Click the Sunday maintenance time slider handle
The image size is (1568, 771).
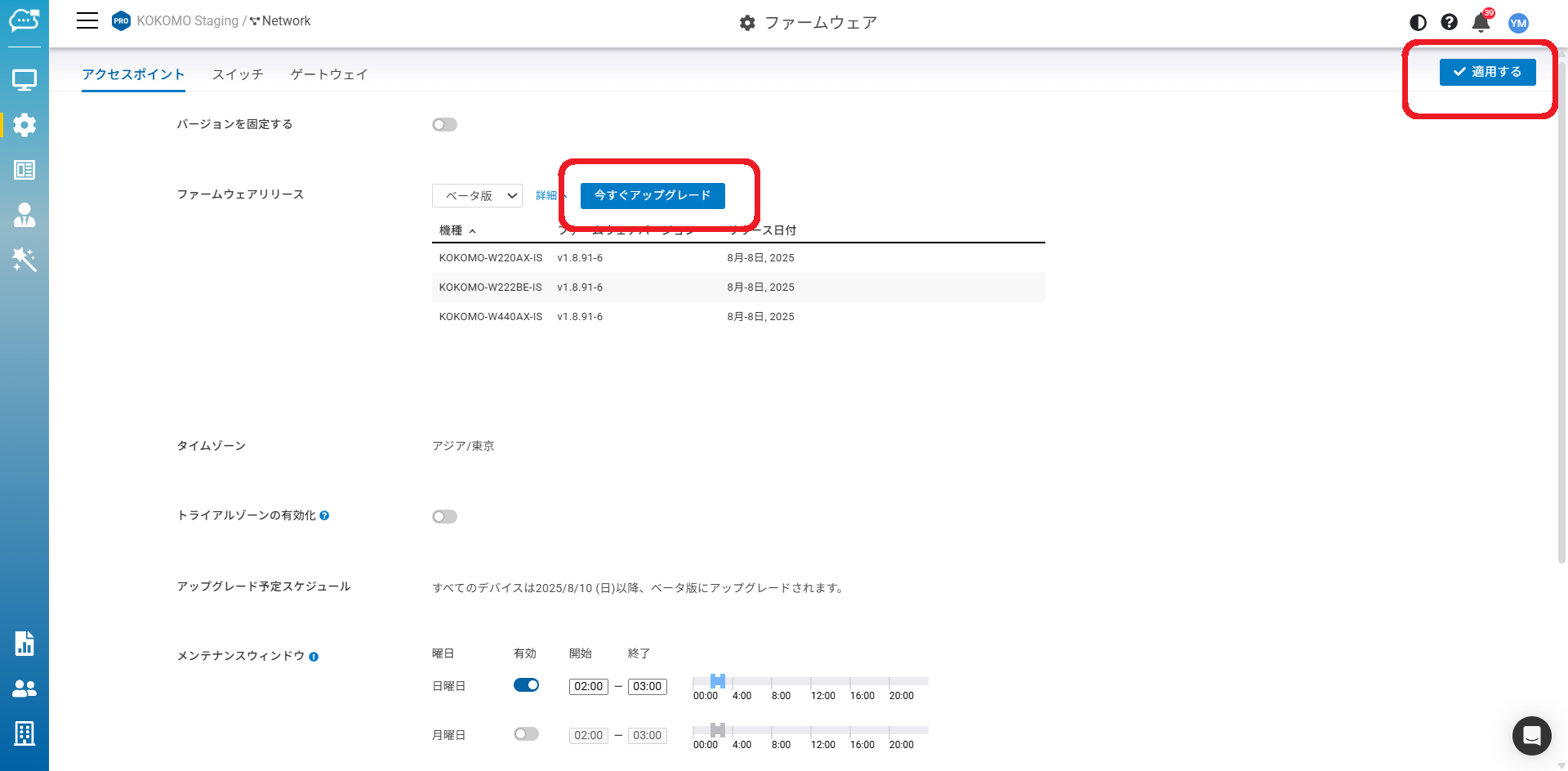[717, 681]
